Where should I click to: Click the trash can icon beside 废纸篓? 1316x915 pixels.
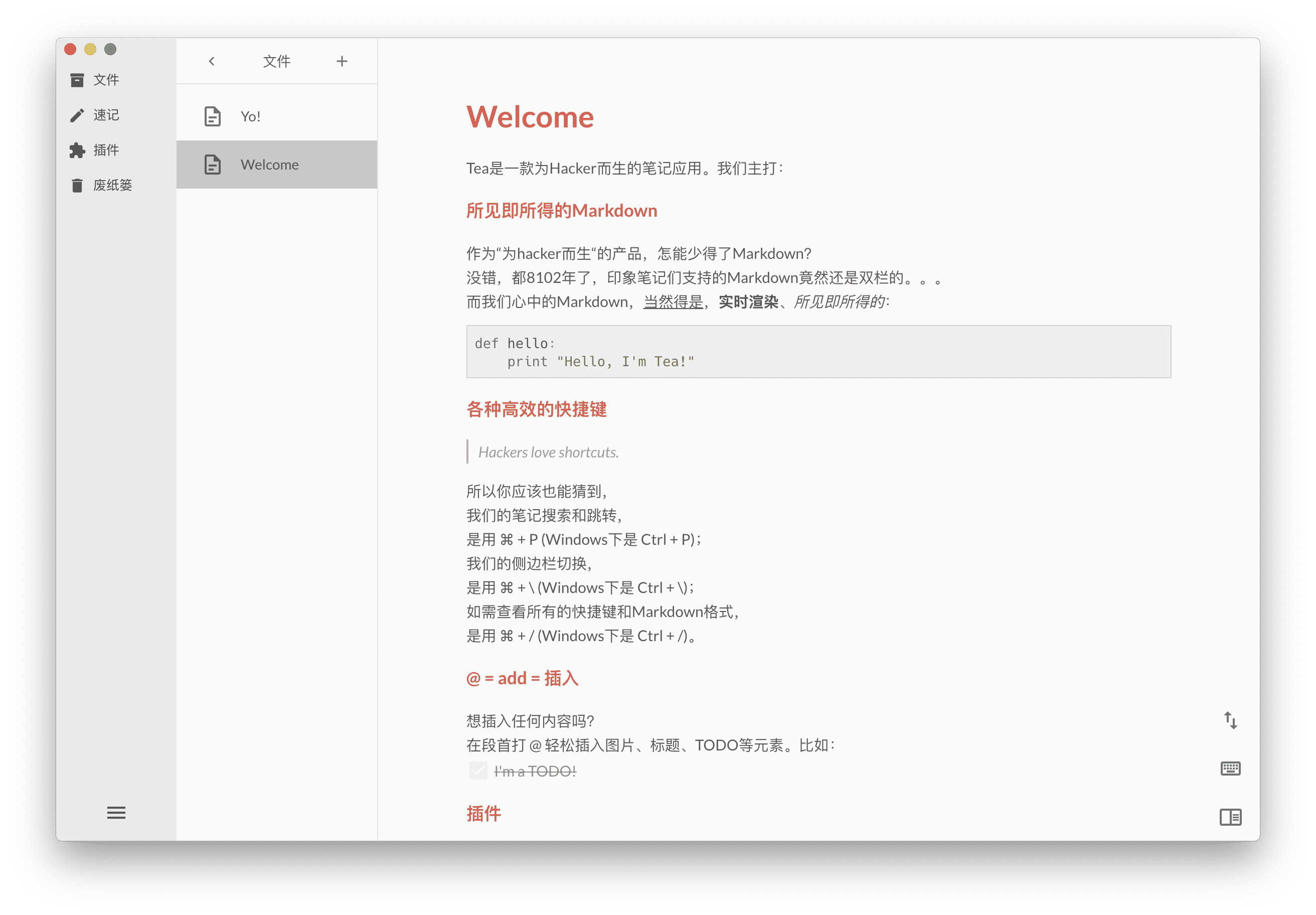pos(77,185)
